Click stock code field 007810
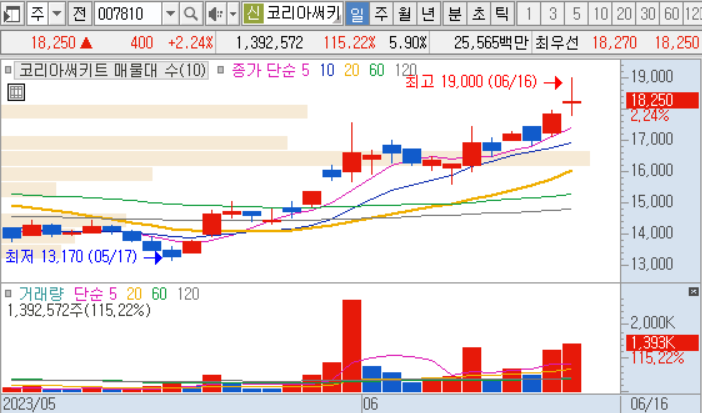The height and width of the screenshot is (413, 702). (x=128, y=13)
